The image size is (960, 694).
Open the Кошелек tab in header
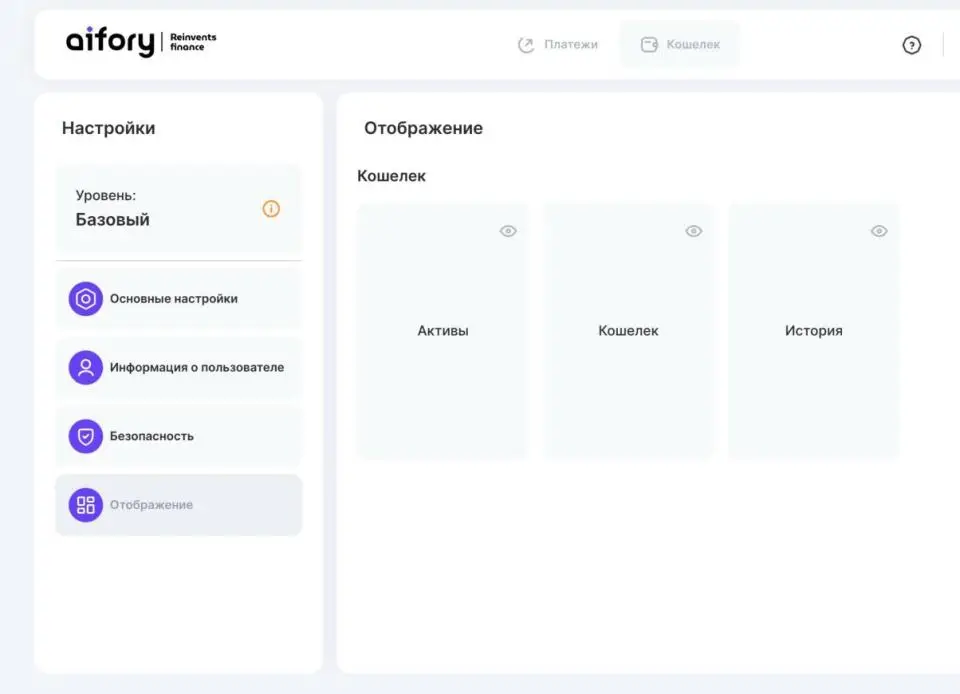tap(680, 45)
